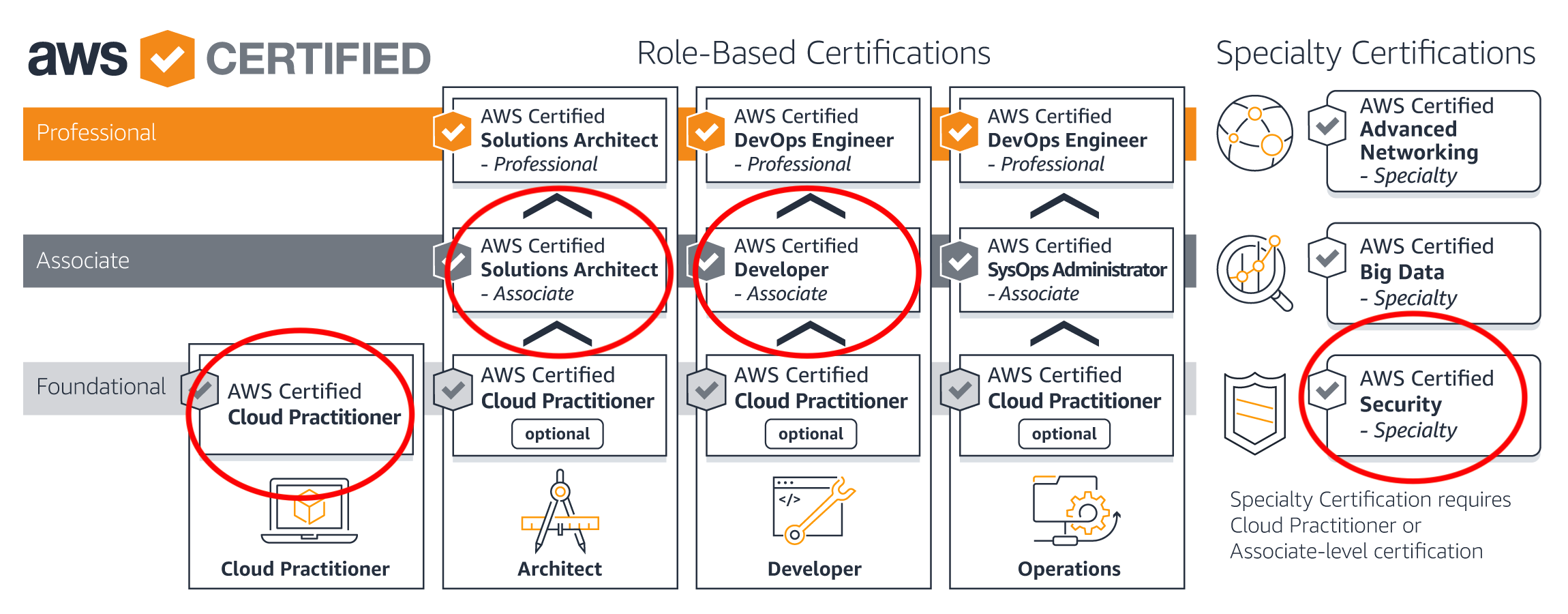
Task: Click up chevron above Operations column Cloud Practitioner
Action: click(1065, 333)
